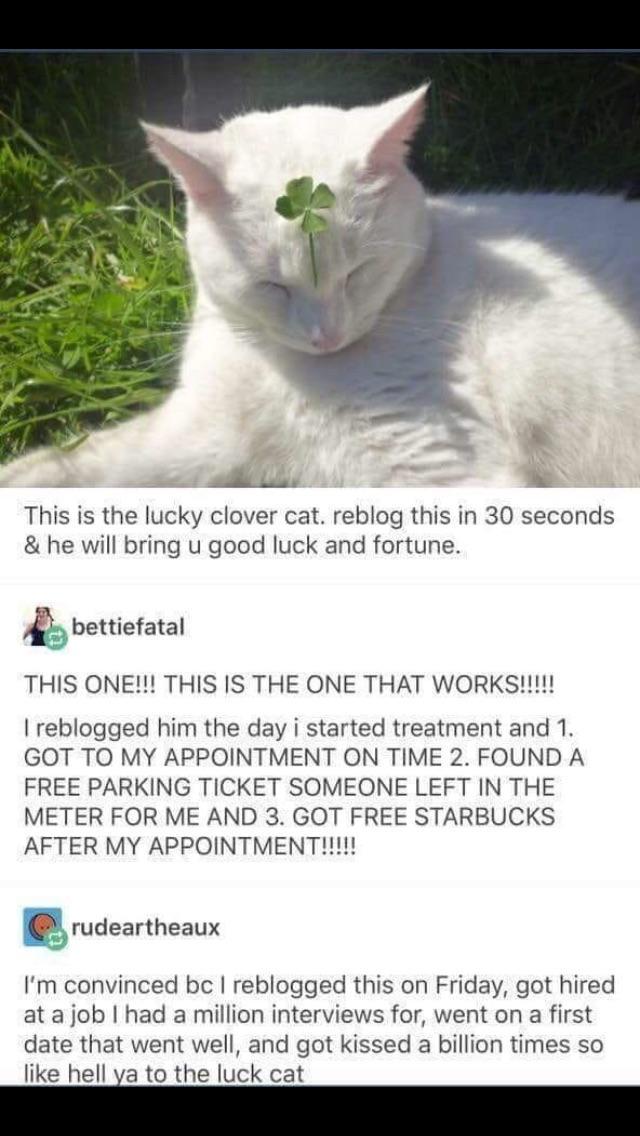
Task: Click the reblog badge on rudeartheaux's avatar
Action: (57, 940)
